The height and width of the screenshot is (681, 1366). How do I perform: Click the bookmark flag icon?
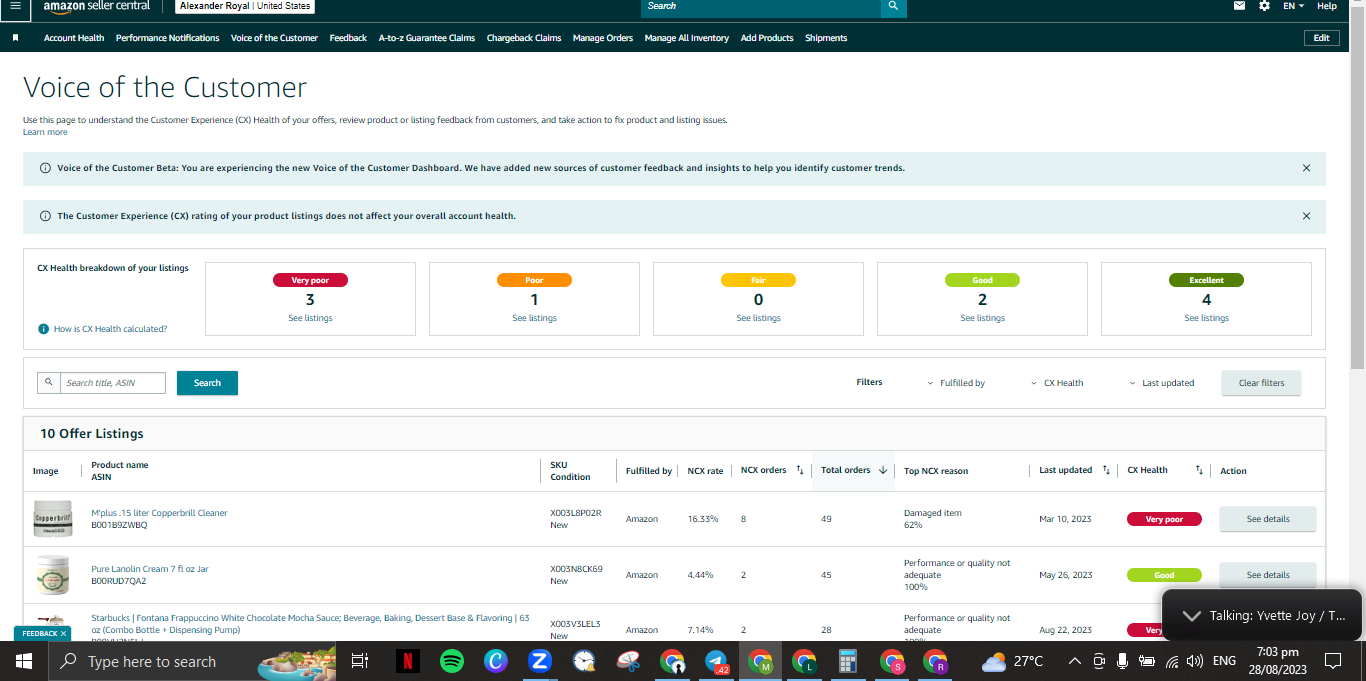point(16,38)
